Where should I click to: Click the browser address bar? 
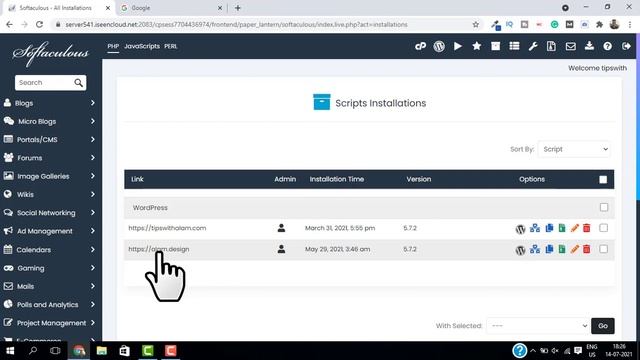coord(265,24)
